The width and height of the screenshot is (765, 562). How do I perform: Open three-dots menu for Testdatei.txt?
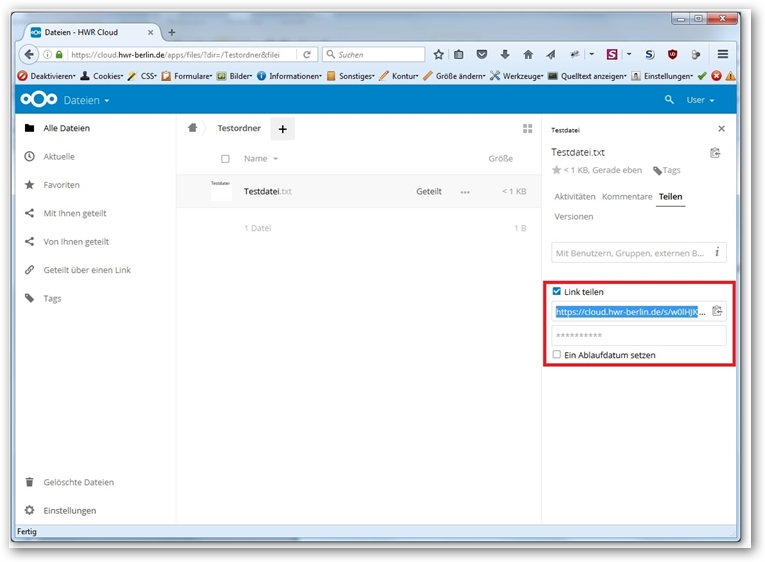(465, 192)
